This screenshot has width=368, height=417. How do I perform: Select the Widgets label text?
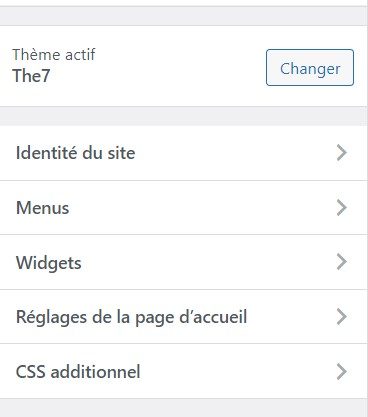(49, 263)
